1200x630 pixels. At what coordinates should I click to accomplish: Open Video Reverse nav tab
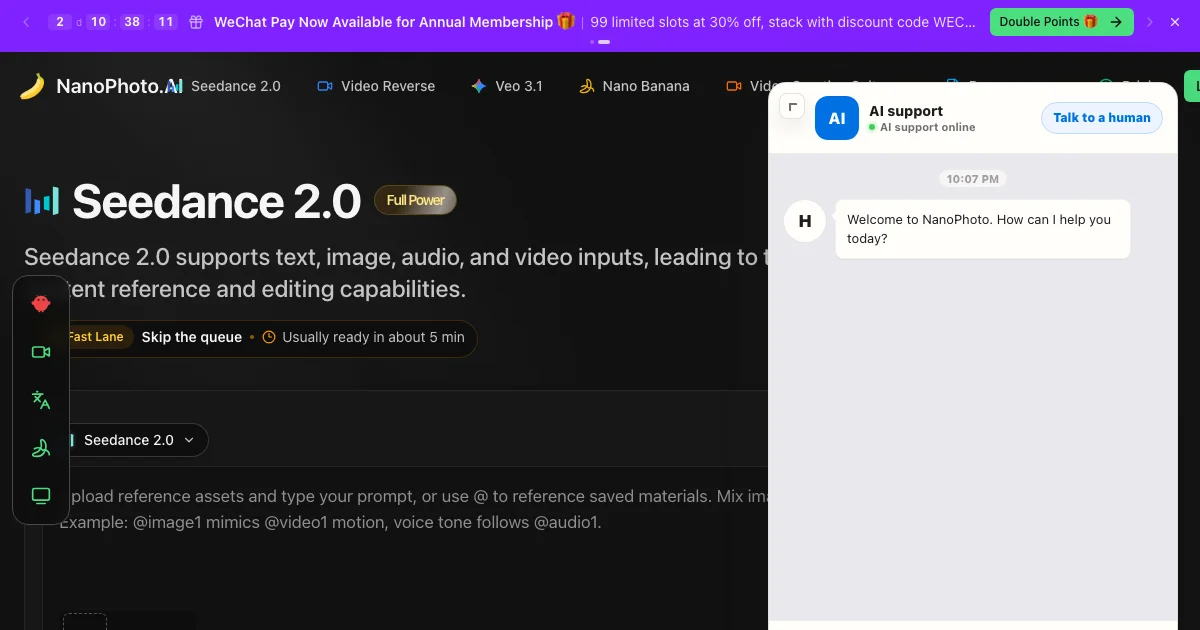point(376,86)
